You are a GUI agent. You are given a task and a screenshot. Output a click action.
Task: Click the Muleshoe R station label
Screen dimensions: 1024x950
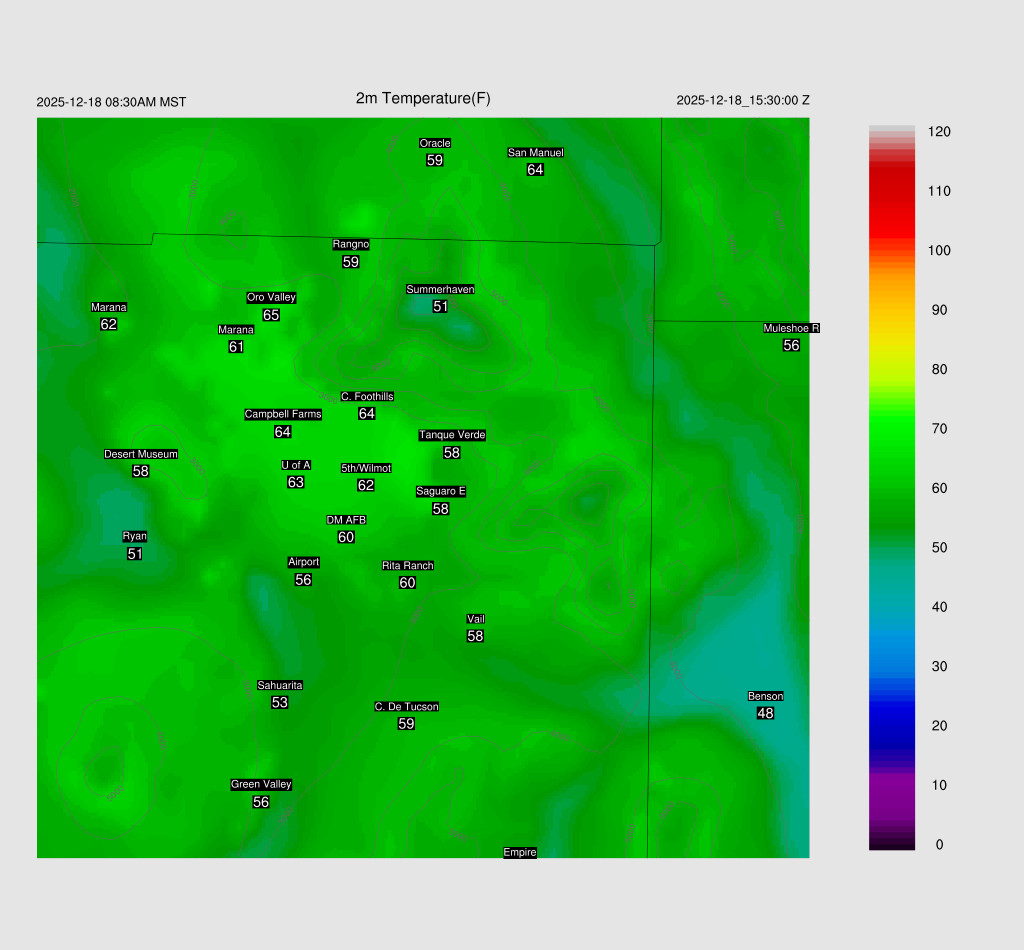click(x=791, y=328)
